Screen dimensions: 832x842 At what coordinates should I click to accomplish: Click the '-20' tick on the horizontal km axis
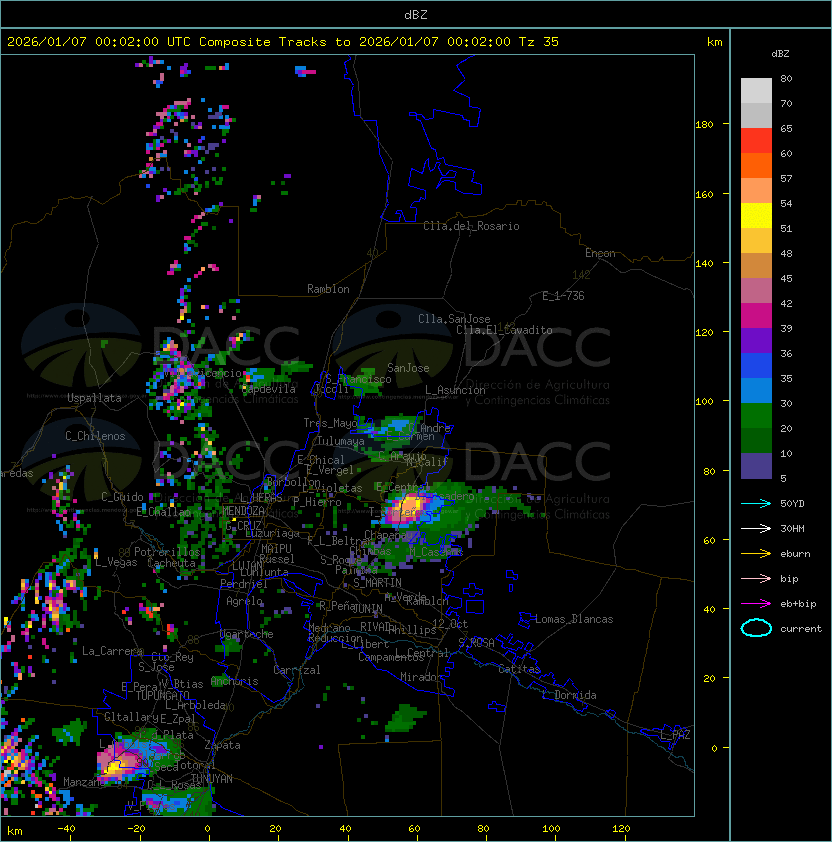[x=136, y=829]
